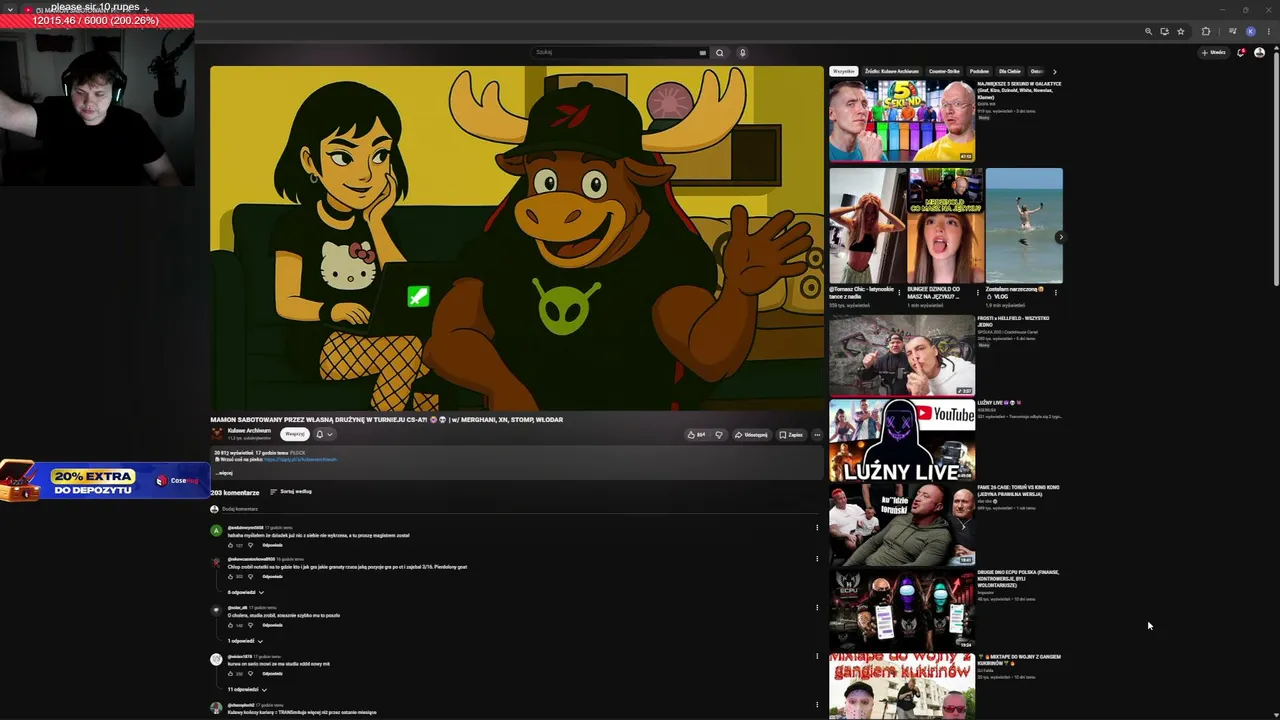Like the comment starting with 'hahaha myślałem'

click(230, 545)
